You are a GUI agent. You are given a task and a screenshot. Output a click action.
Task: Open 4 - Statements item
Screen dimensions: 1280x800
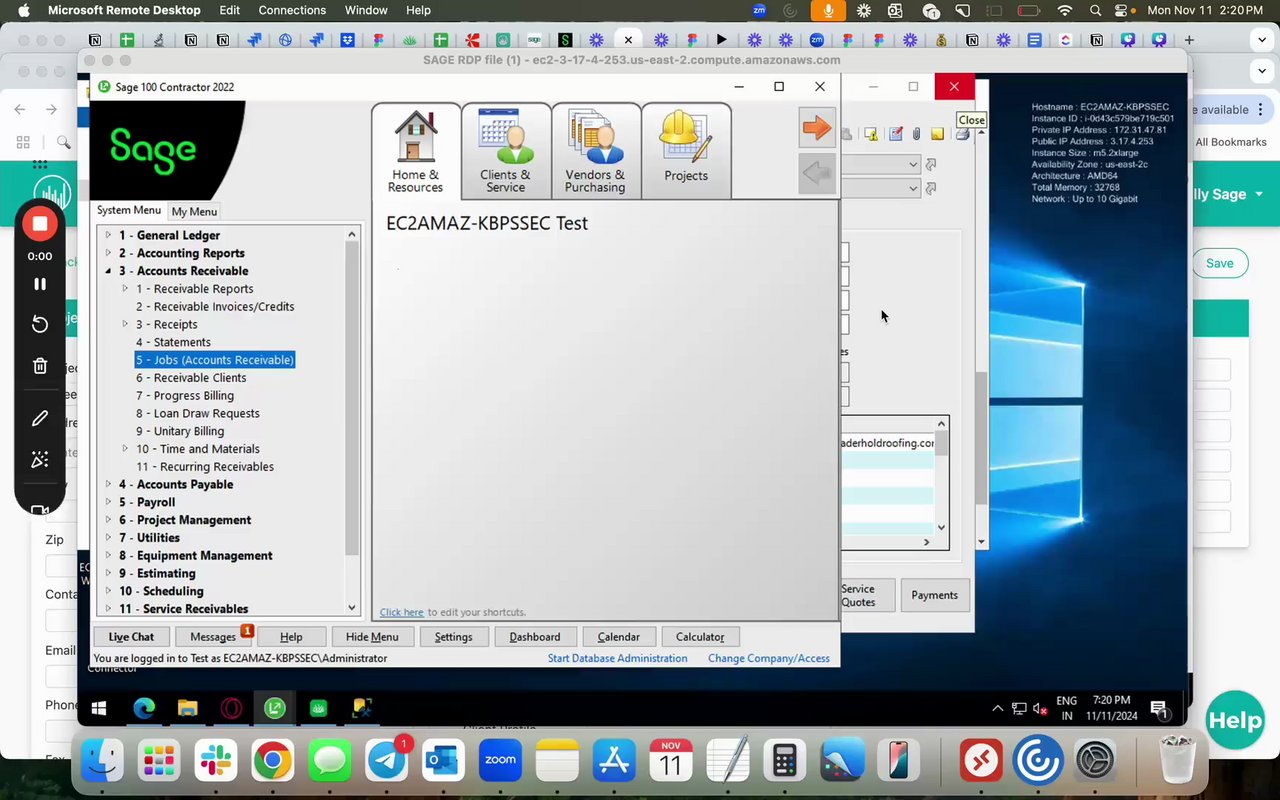pyautogui.click(x=173, y=342)
